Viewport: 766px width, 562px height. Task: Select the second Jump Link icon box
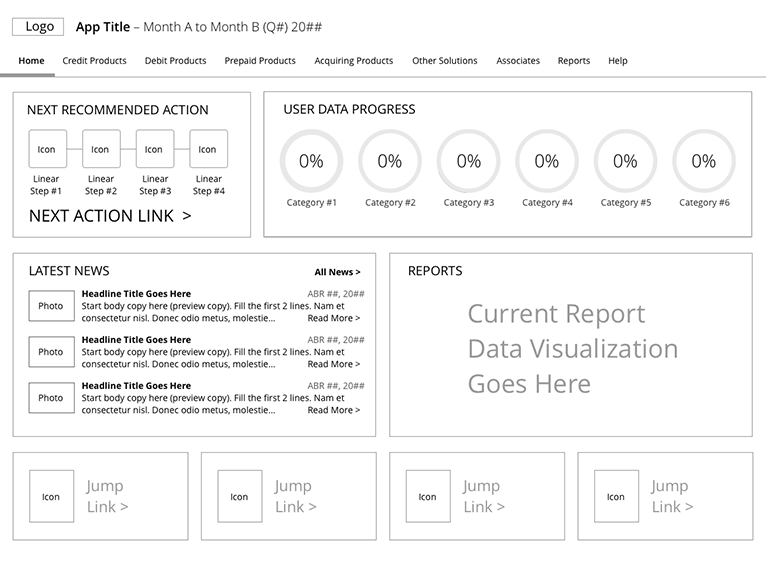point(239,496)
